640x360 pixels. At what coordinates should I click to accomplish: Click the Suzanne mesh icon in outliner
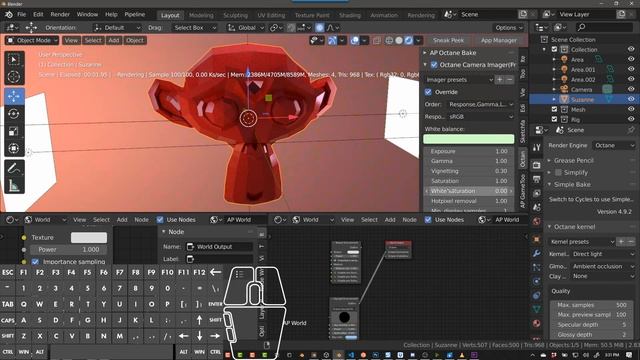coord(564,100)
